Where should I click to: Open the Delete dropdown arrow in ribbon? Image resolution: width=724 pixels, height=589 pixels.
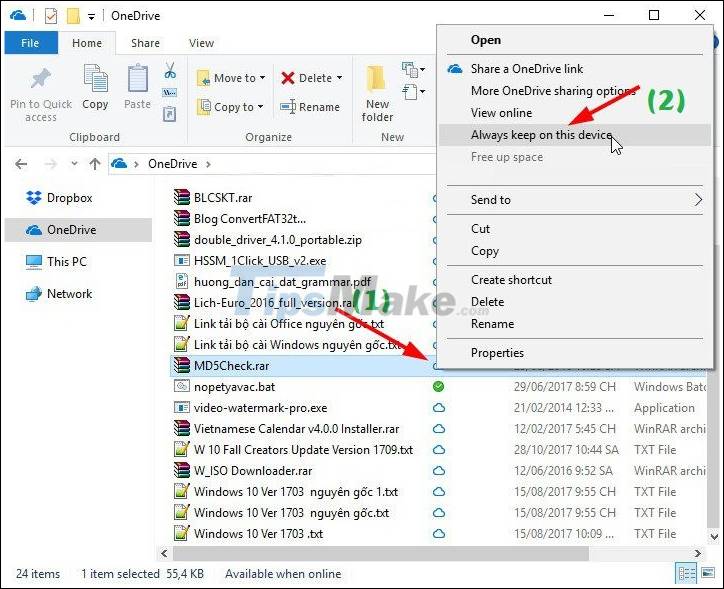[x=339, y=78]
